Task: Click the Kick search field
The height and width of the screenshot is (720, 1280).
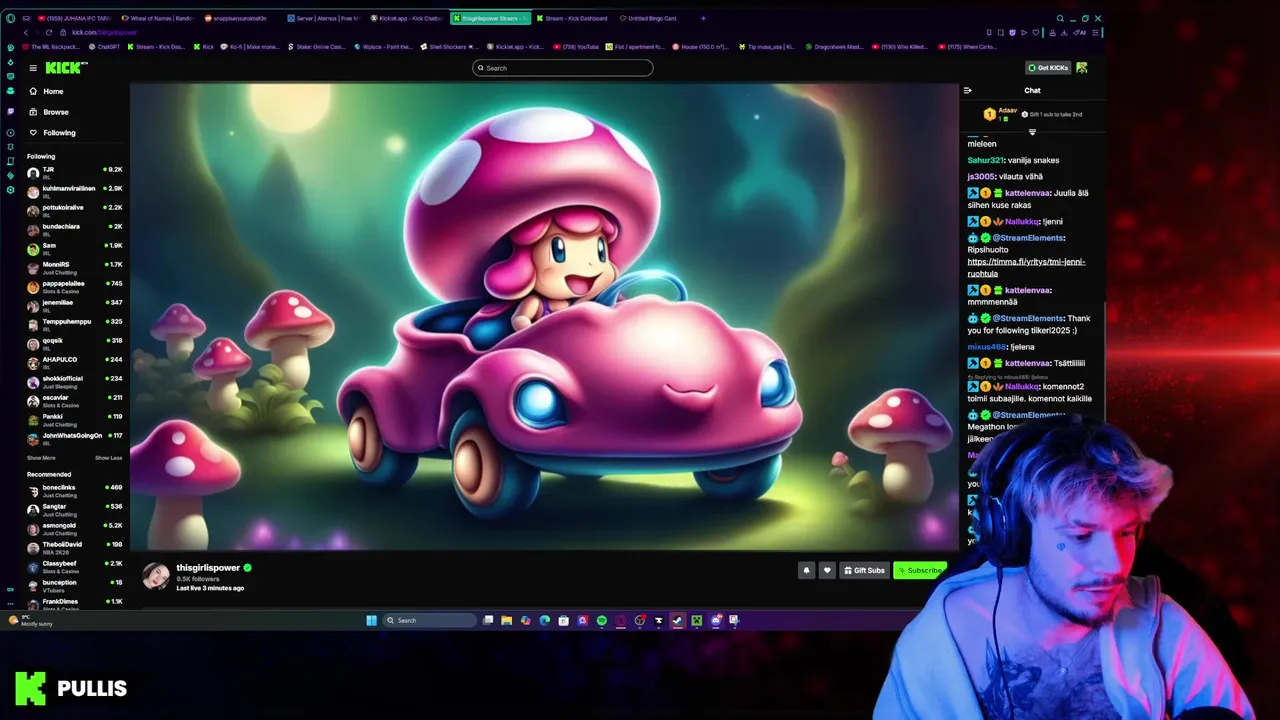Action: pyautogui.click(x=562, y=68)
